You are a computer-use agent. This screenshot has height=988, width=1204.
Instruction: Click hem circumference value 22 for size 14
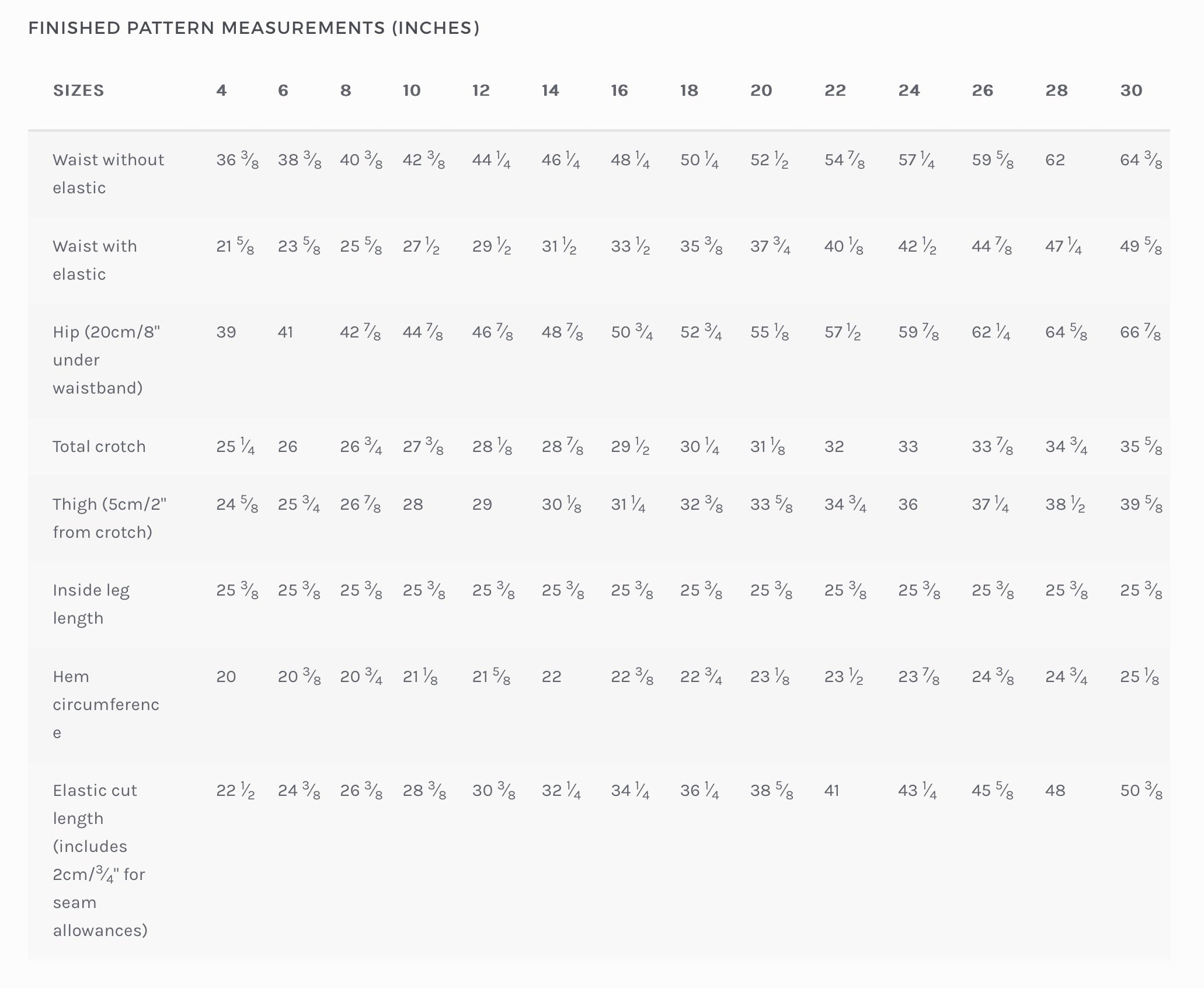[551, 677]
